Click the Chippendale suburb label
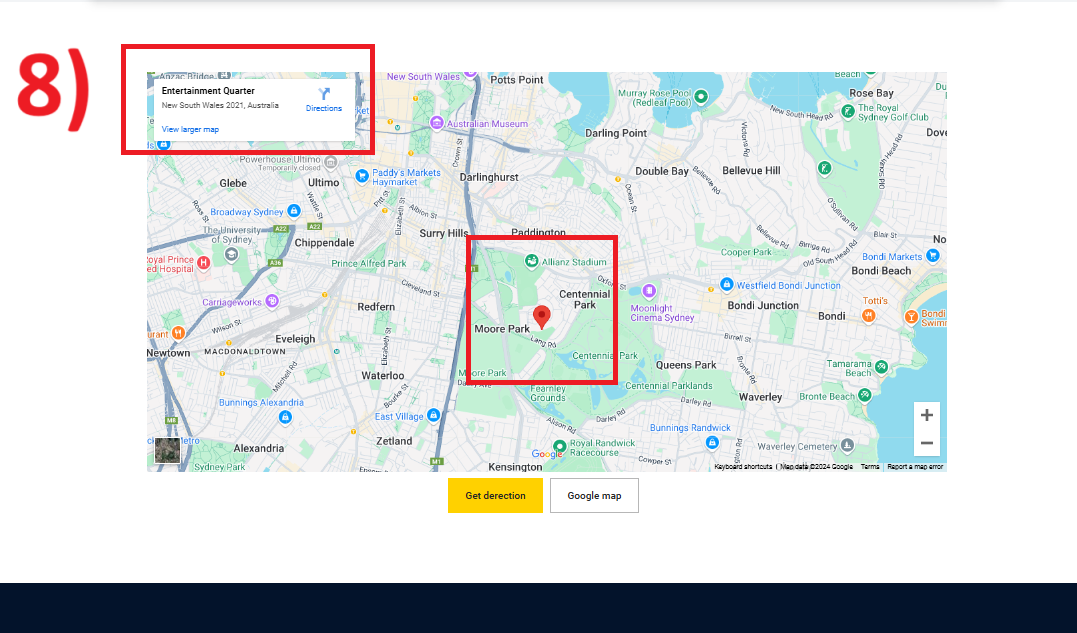 point(324,243)
